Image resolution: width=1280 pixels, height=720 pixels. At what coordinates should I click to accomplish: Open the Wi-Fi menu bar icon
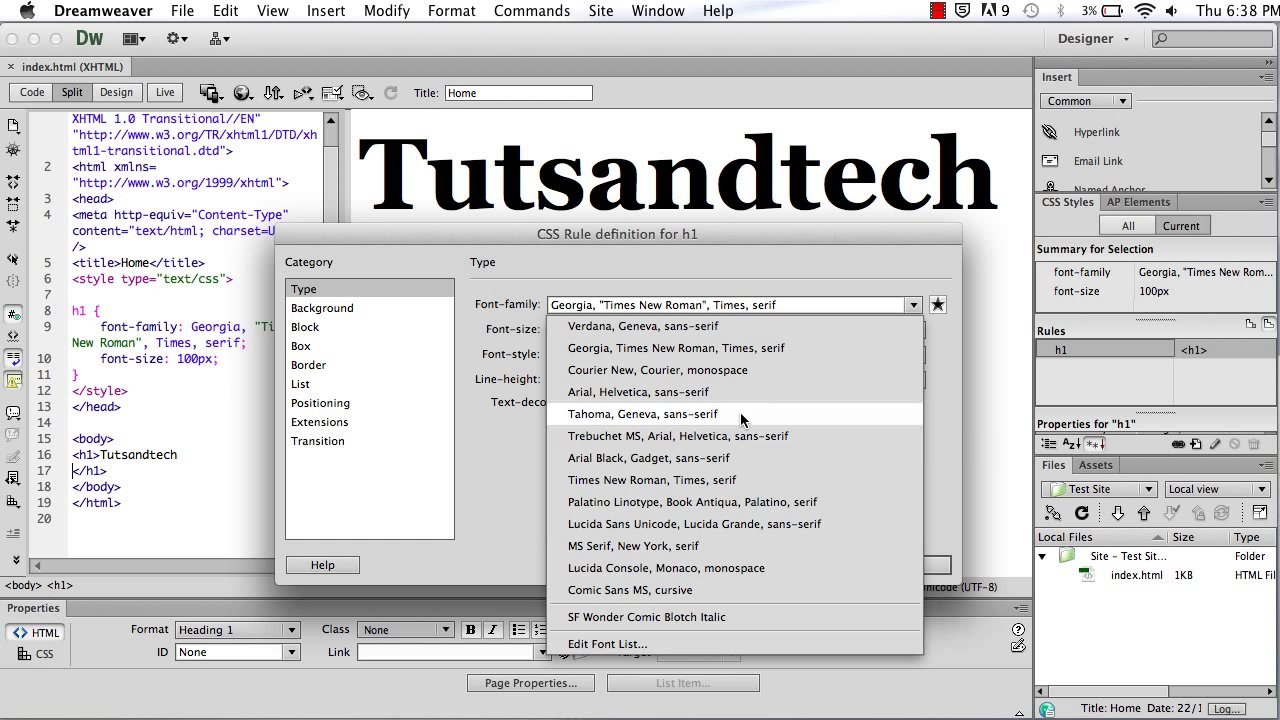1145,11
